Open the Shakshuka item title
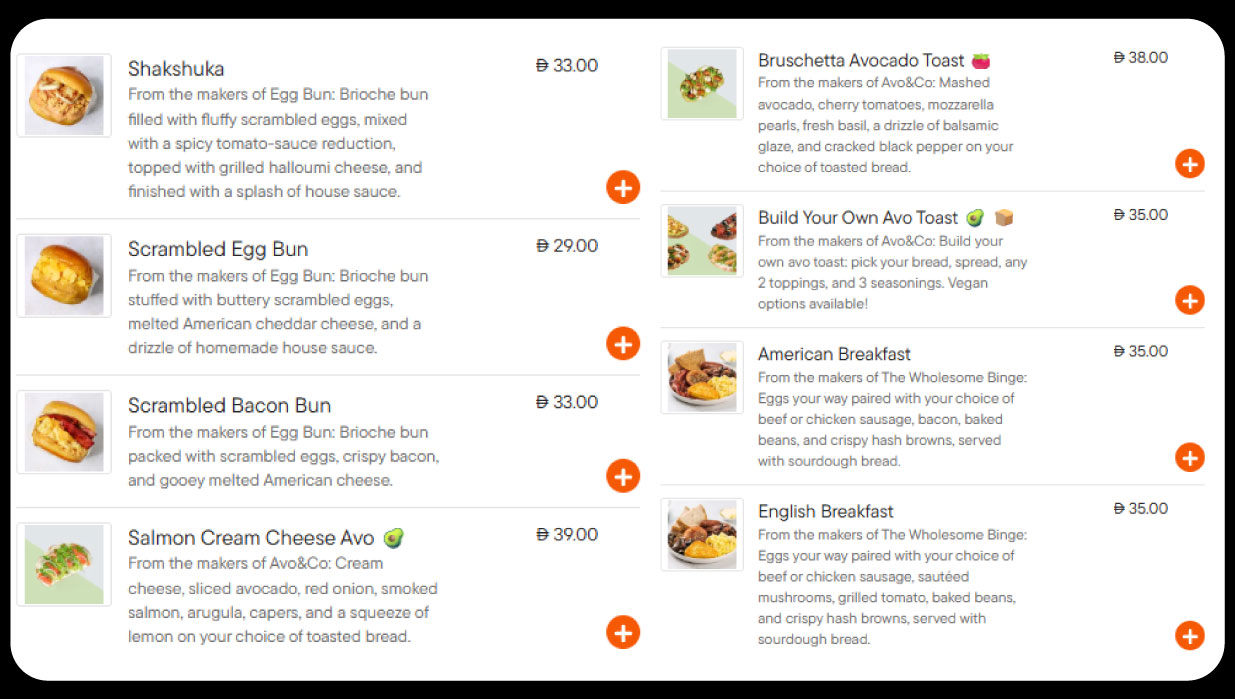The height and width of the screenshot is (699, 1235). pyautogui.click(x=176, y=69)
